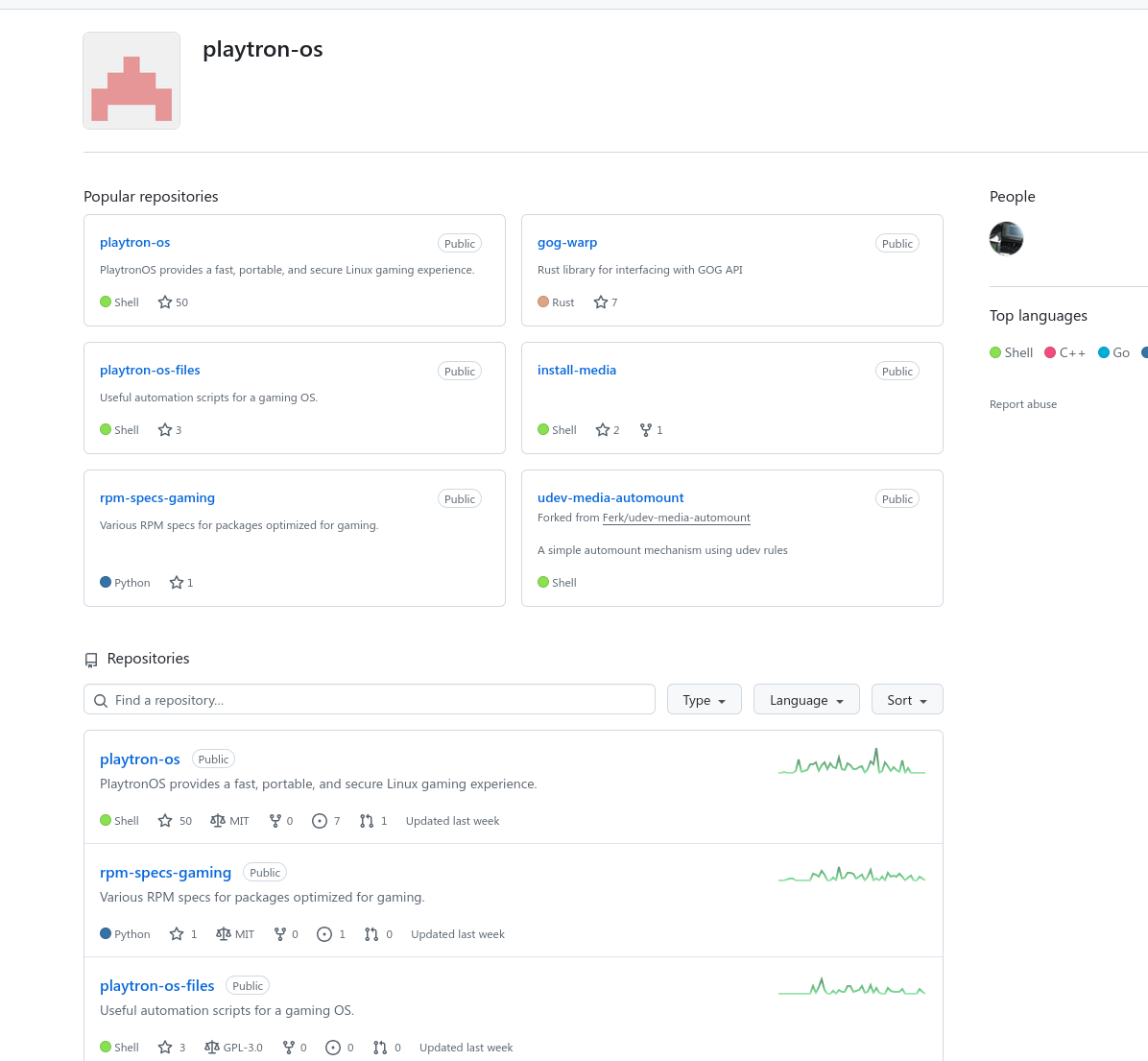The image size is (1148, 1061).
Task: Click the issues icon in playtron-os-files list row
Action: click(333, 1048)
